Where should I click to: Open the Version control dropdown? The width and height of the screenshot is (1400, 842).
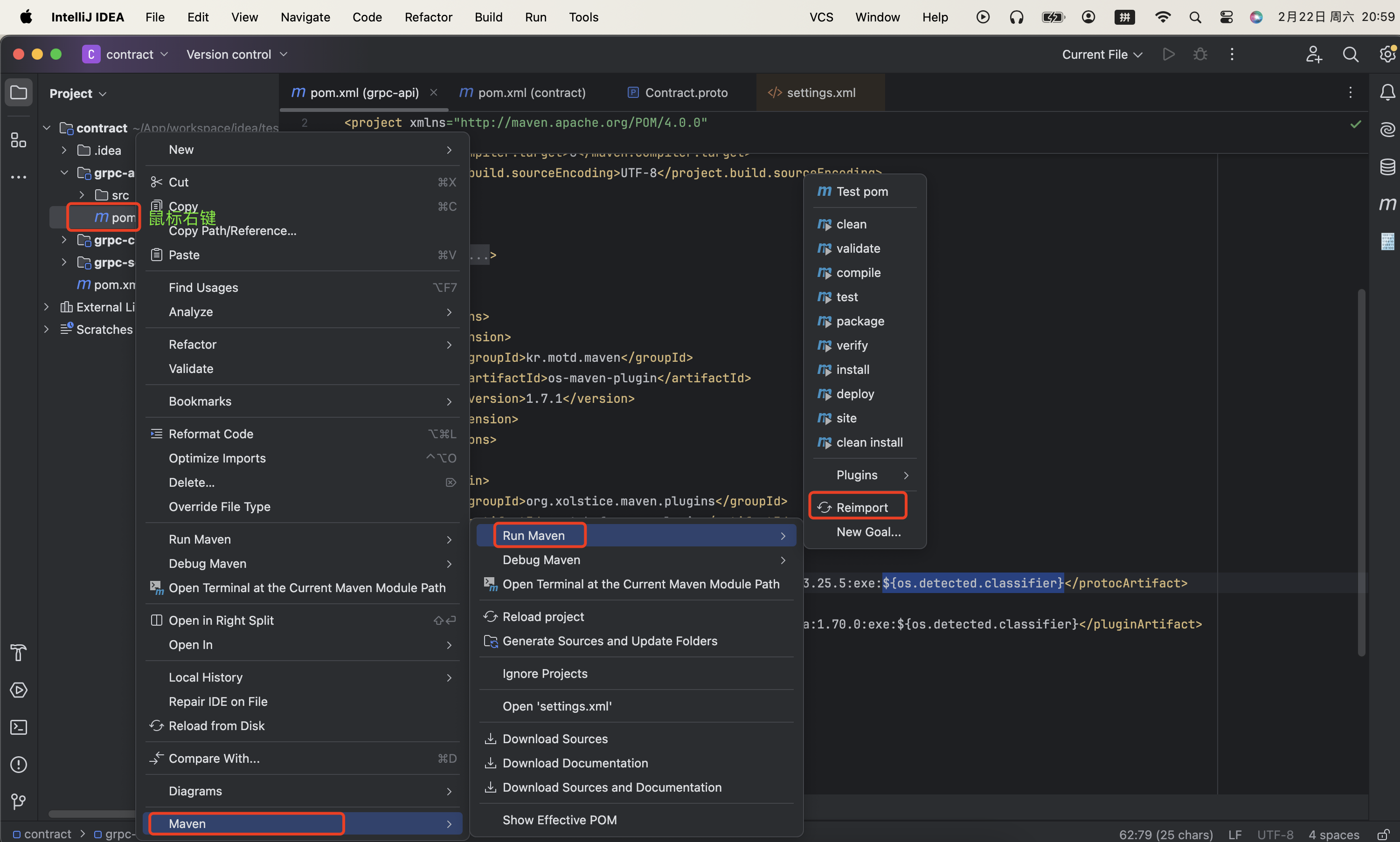pos(236,55)
